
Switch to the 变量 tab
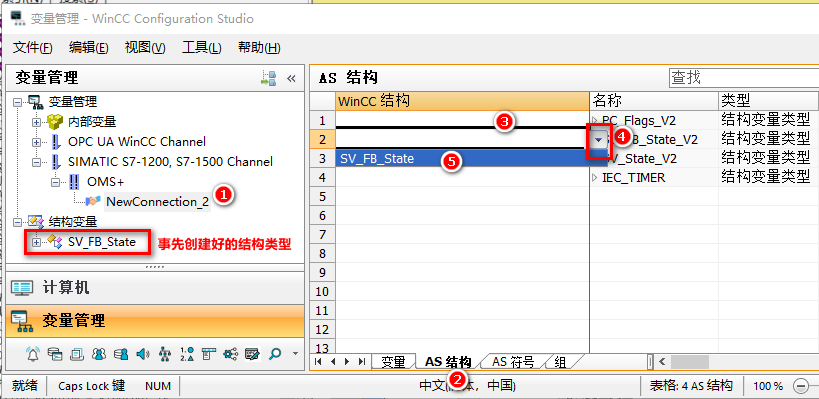click(x=393, y=361)
